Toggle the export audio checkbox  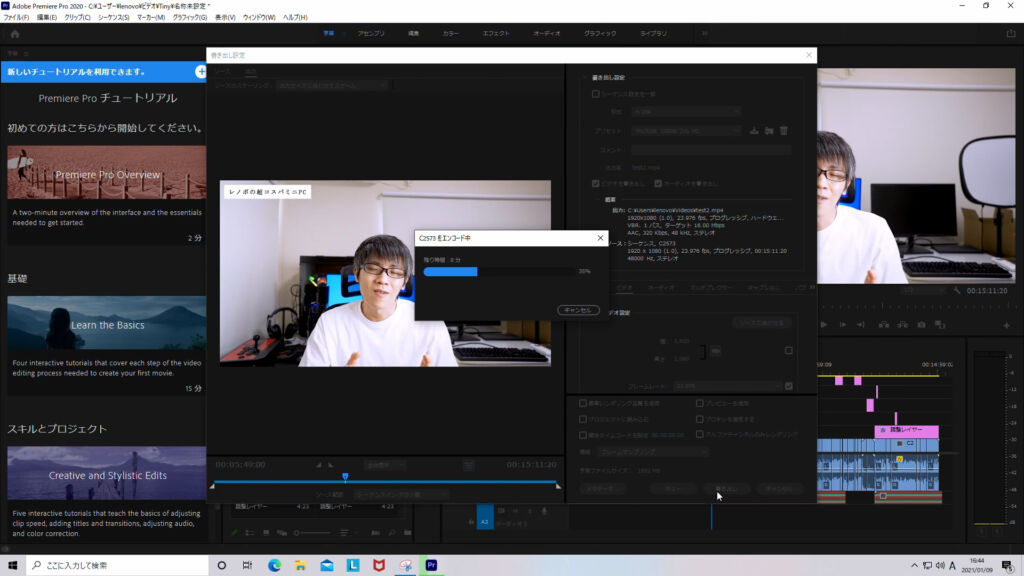click(658, 184)
